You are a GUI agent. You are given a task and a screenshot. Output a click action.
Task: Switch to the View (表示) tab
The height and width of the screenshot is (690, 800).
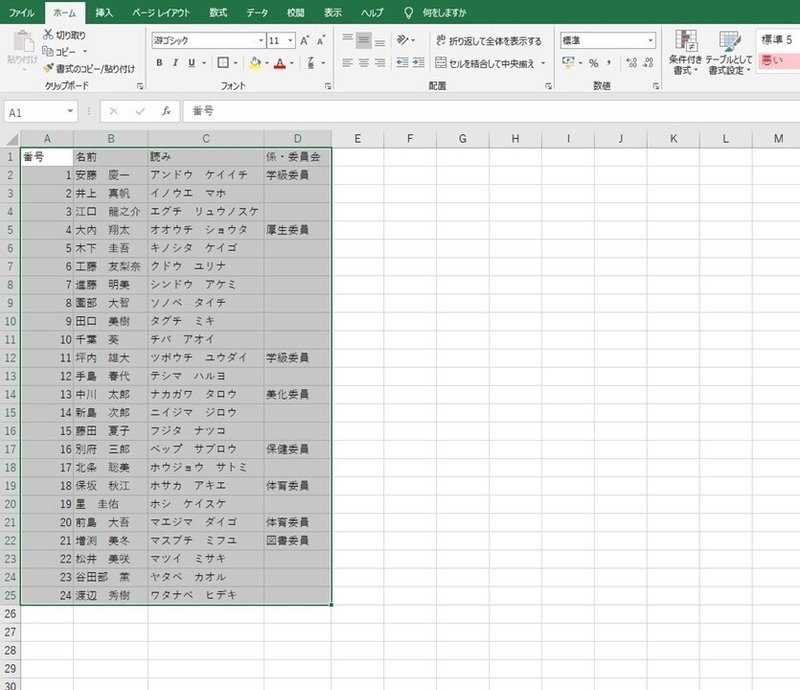click(333, 12)
